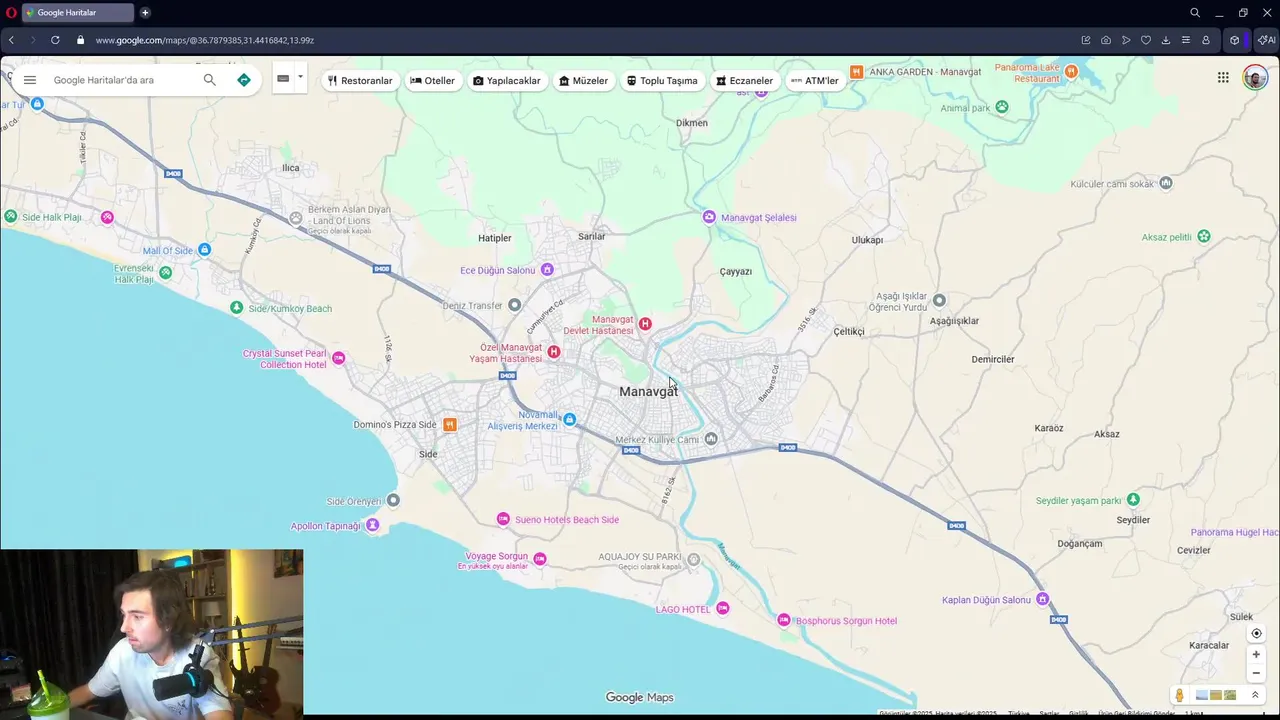1280x720 pixels.
Task: Click the Merkez Külliye Cami marker
Action: click(711, 438)
